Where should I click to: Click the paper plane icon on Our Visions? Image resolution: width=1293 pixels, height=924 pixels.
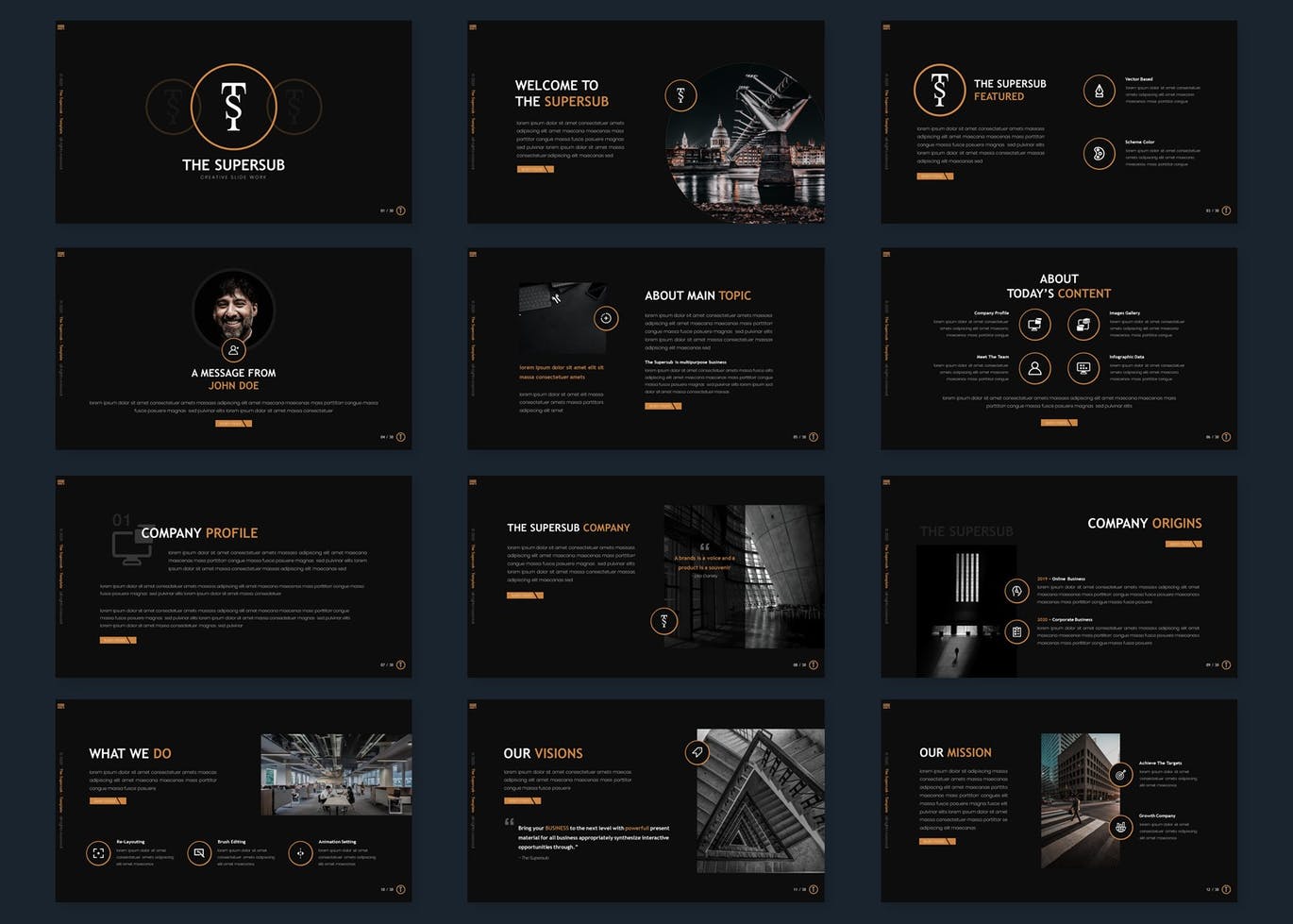(697, 752)
